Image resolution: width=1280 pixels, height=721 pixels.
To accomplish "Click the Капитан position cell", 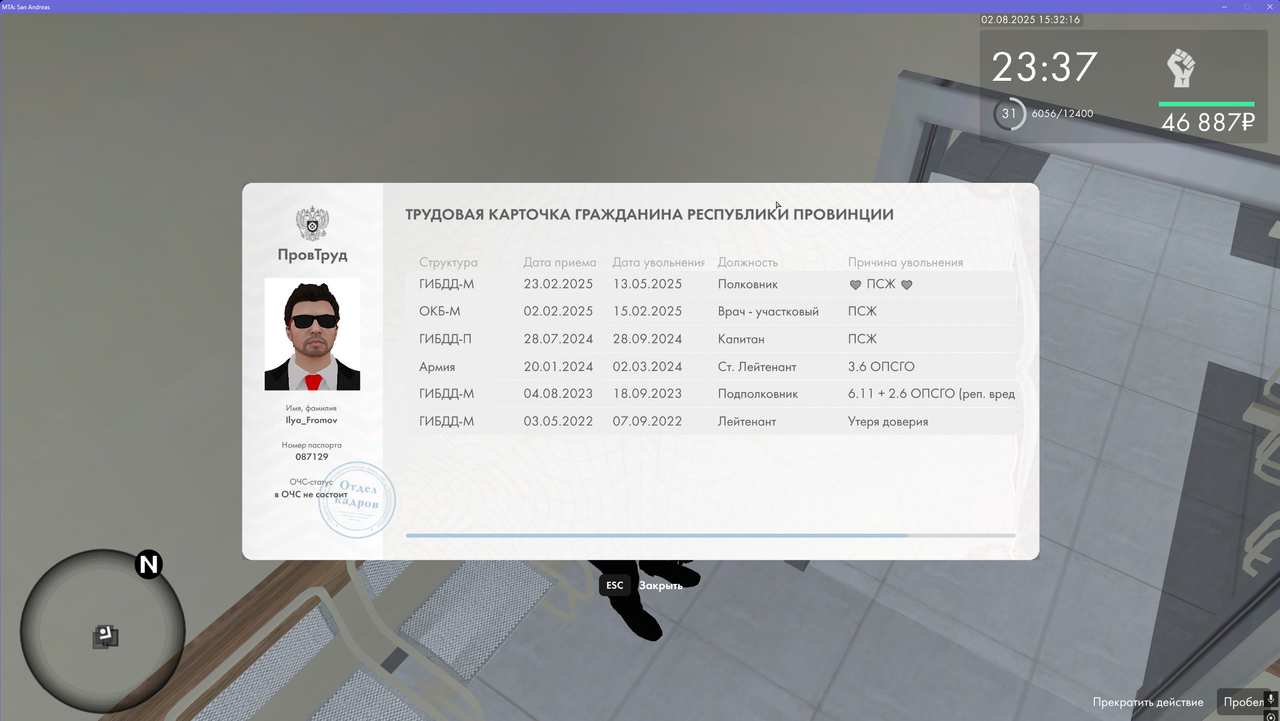I will coord(741,339).
